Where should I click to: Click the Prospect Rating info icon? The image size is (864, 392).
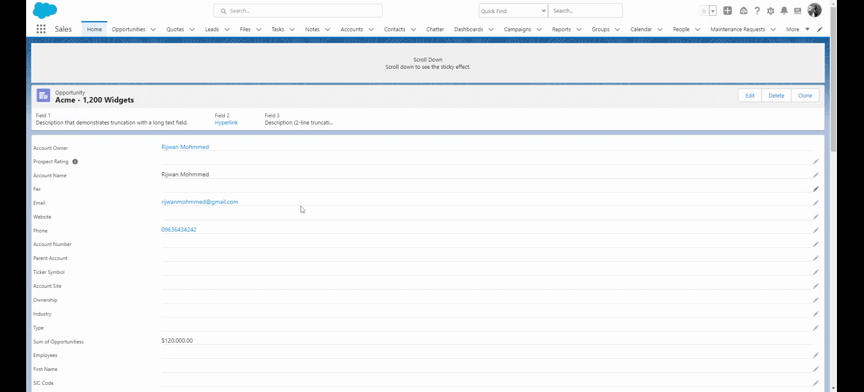pos(75,162)
